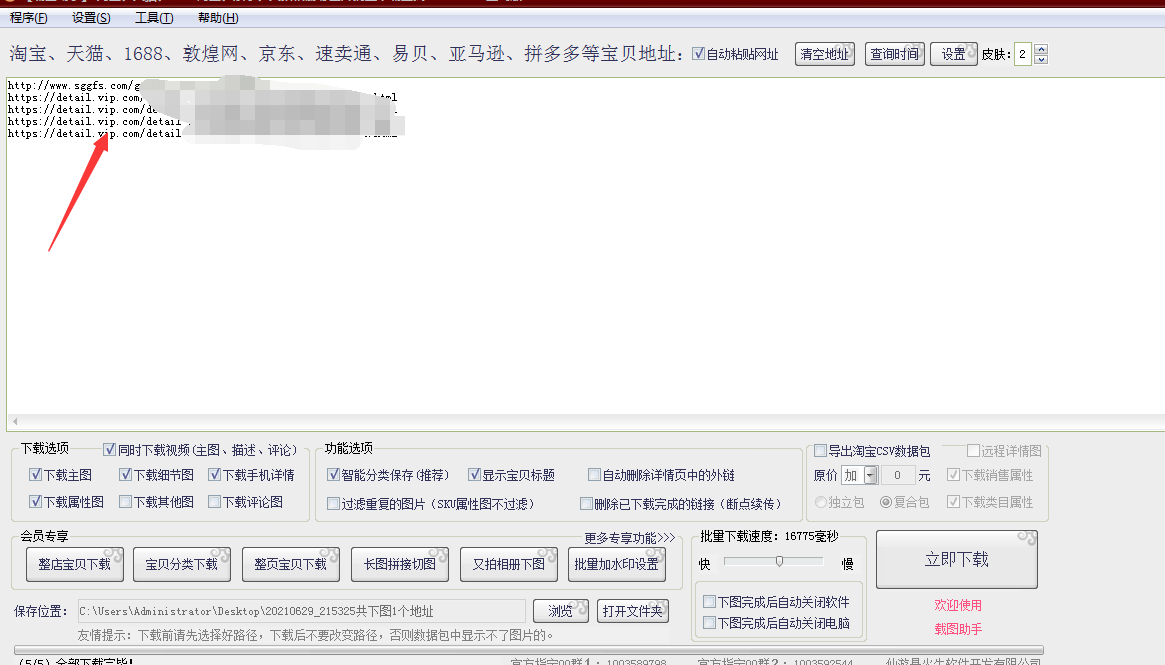The image size is (1165, 665).
Task: Click the 浏览 button to browse save path
Action: click(x=560, y=611)
